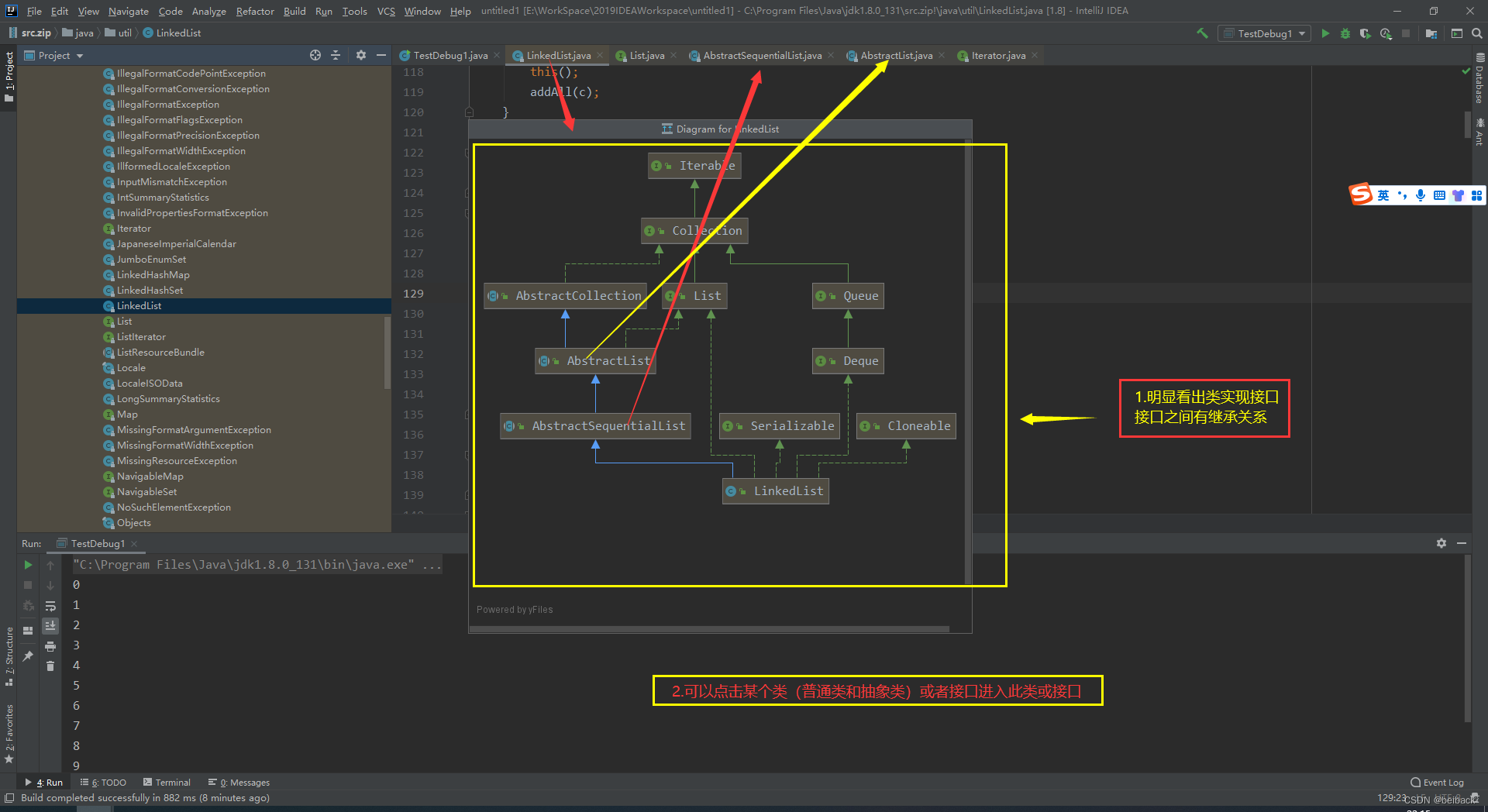Switch to the Iterator.java editor tab
Screen dimensions: 1488x812
point(998,55)
